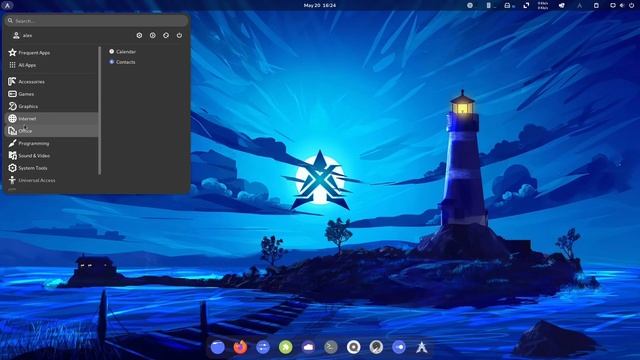
Task: Open the green puzzle extensions dock icon
Action: point(286,347)
